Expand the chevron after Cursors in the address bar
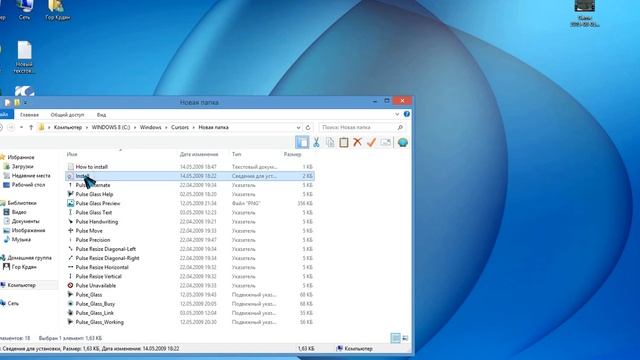Screen dimensions: 640x360 [193, 127]
